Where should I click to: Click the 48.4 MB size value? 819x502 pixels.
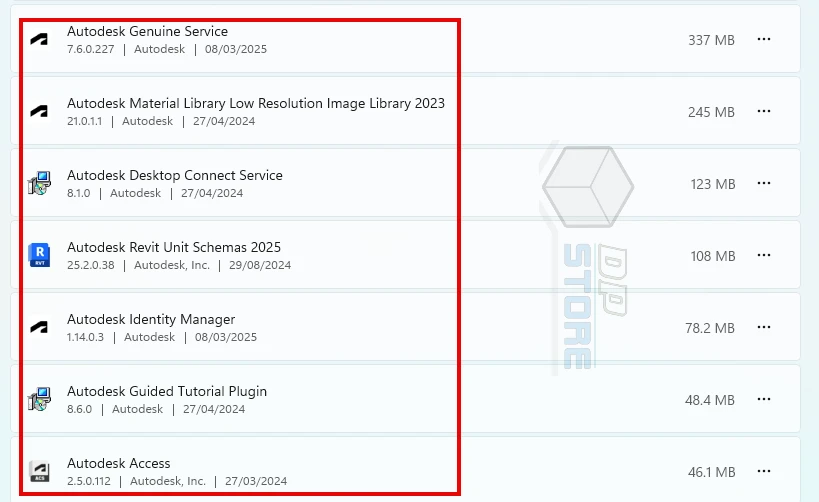coord(710,401)
